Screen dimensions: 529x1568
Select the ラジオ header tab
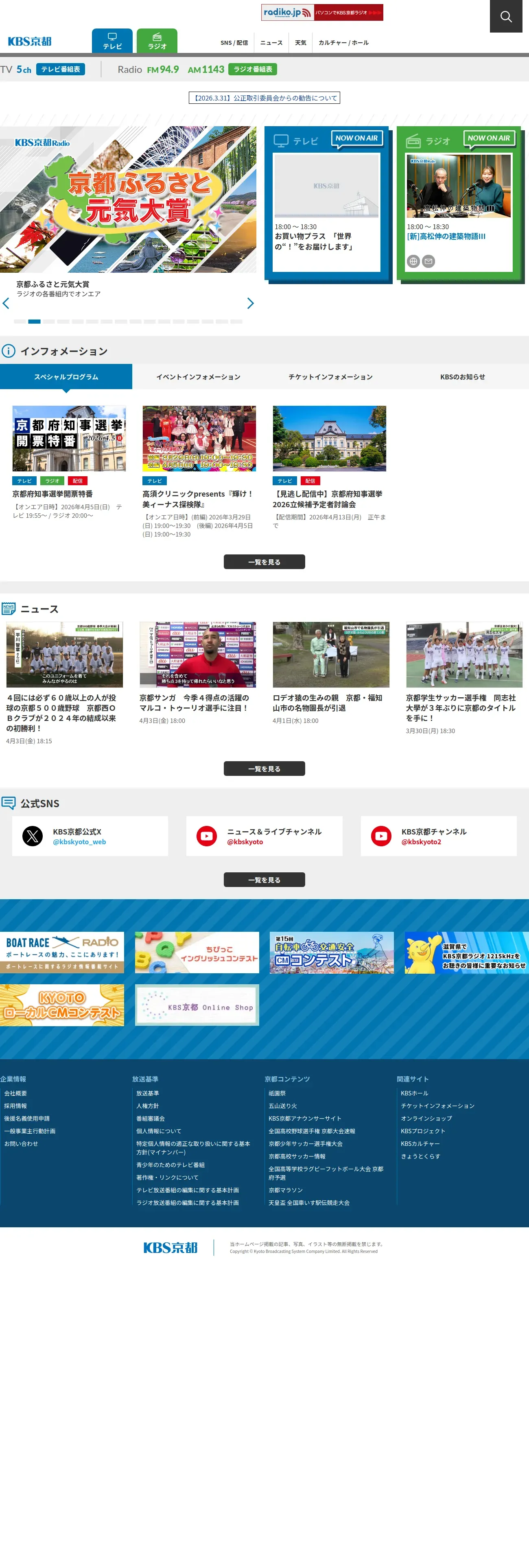pos(157,41)
